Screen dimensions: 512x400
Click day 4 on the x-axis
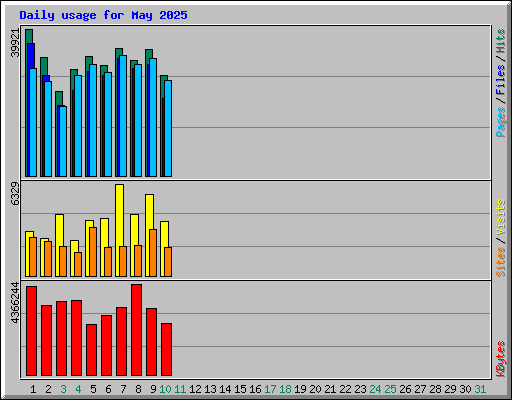pos(78,389)
